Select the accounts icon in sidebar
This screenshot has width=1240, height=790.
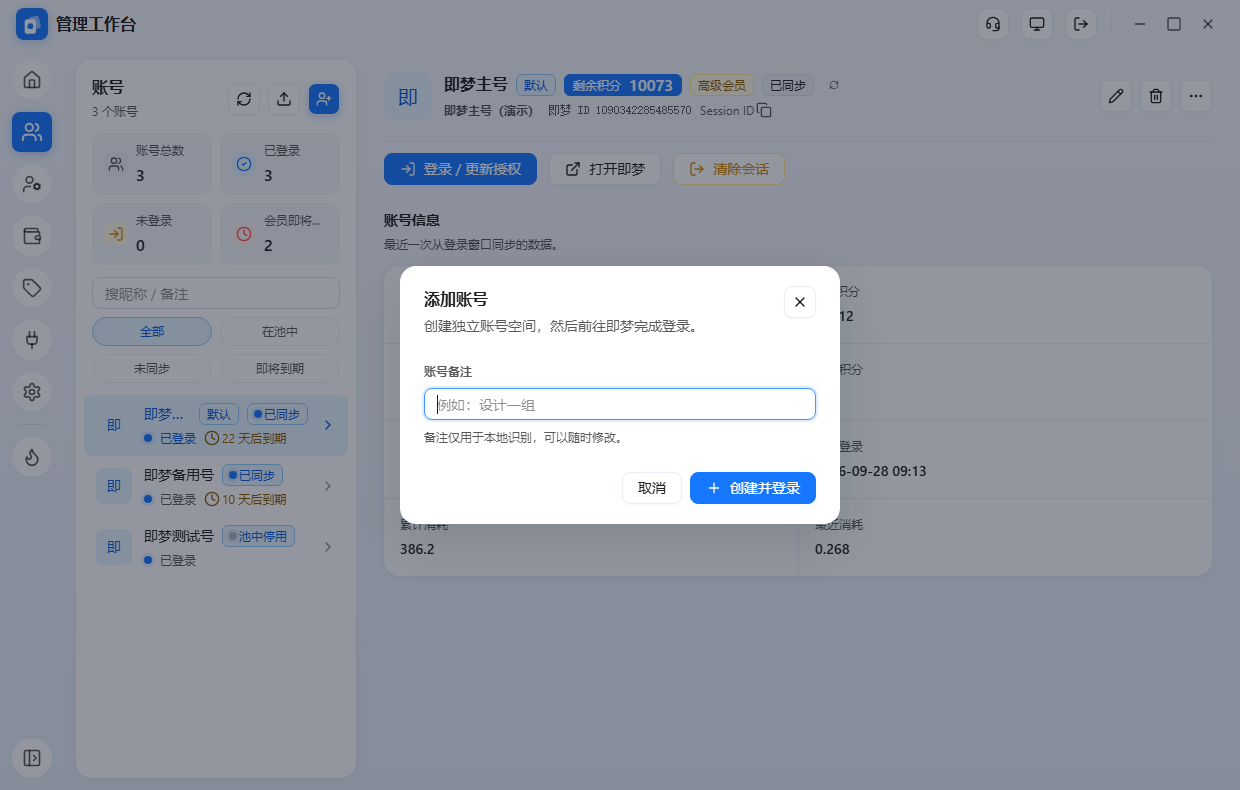pos(32,132)
